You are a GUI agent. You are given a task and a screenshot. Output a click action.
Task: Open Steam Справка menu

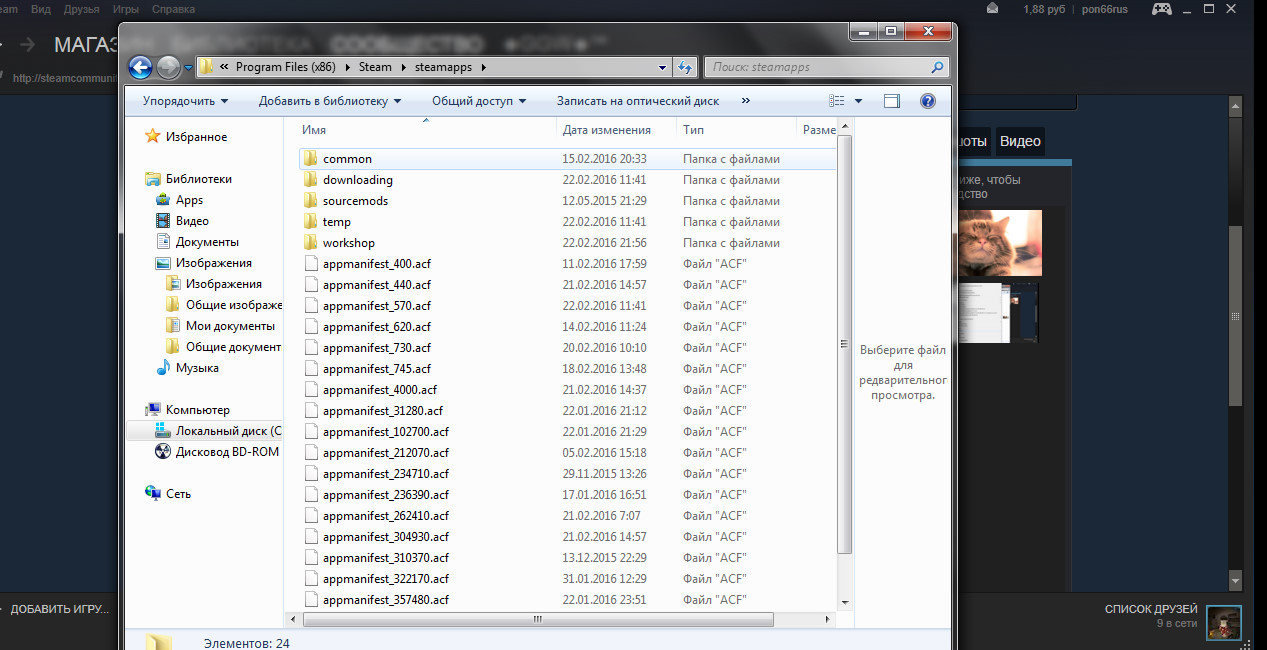pos(173,9)
